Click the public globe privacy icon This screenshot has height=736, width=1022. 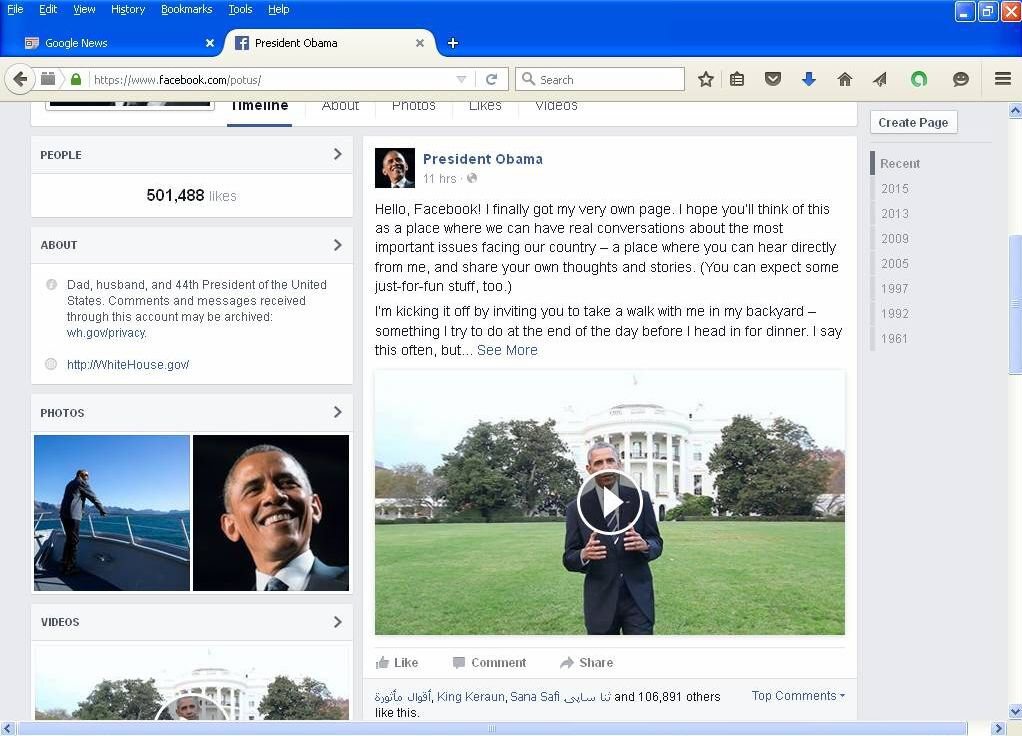(x=472, y=178)
